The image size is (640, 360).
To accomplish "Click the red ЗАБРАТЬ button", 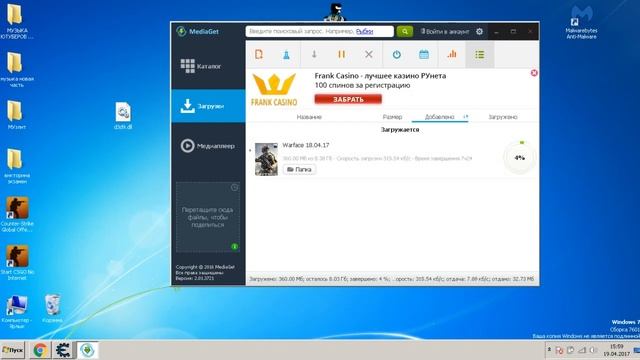I will (348, 99).
